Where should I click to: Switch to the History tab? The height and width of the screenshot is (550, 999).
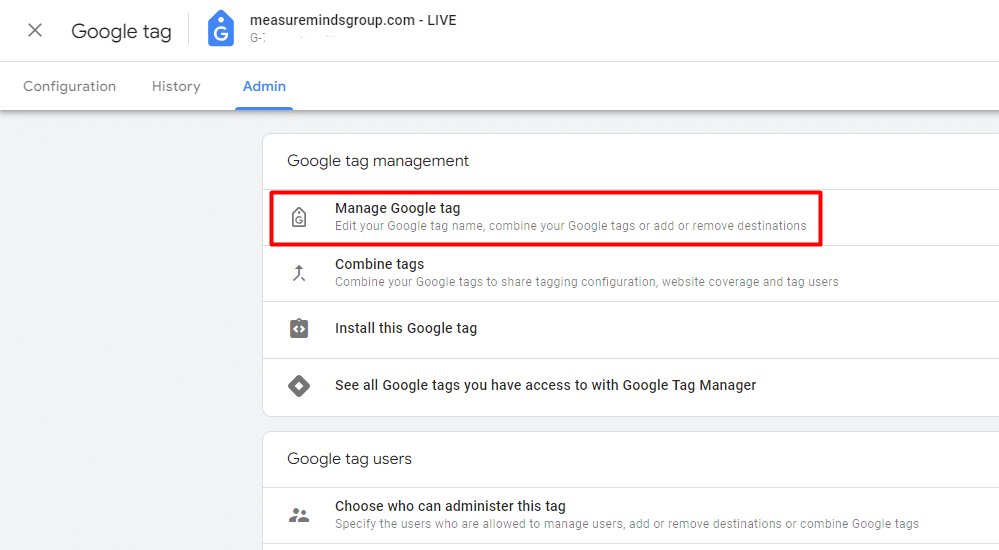176,86
